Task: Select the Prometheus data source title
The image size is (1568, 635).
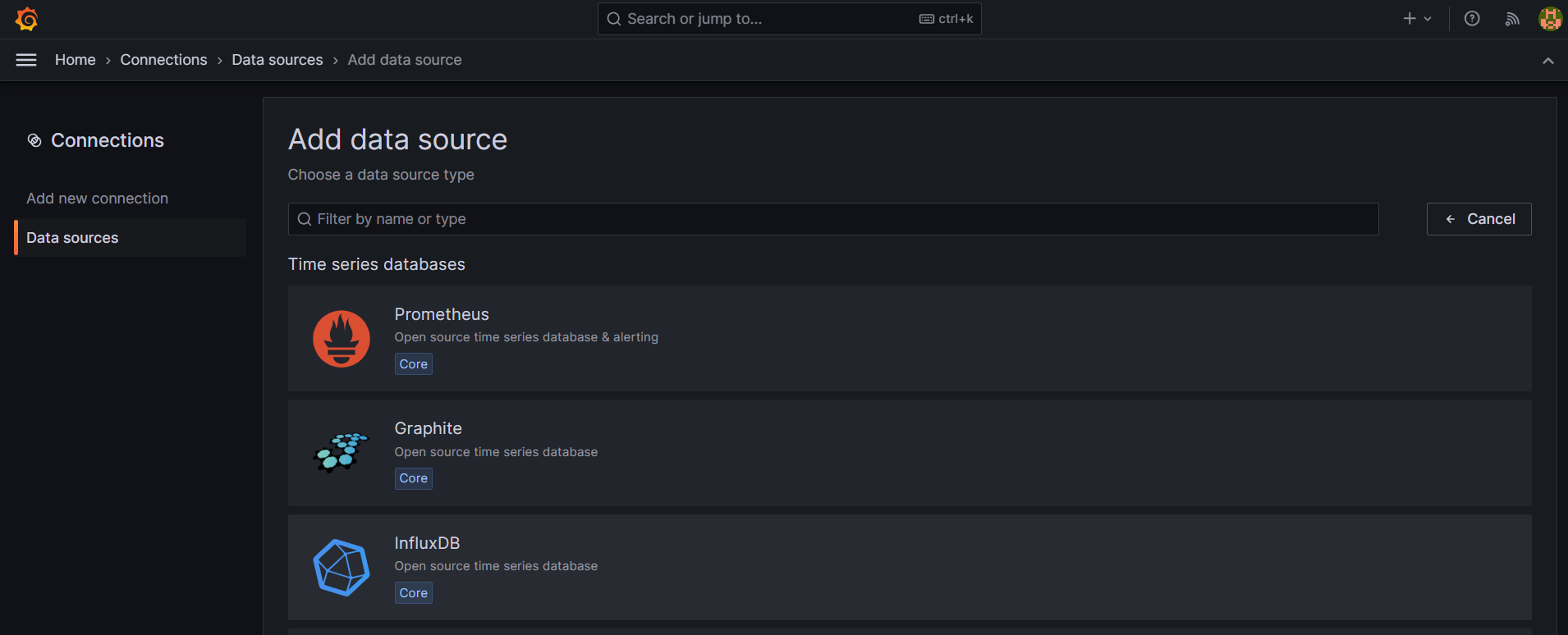Action: click(x=442, y=314)
